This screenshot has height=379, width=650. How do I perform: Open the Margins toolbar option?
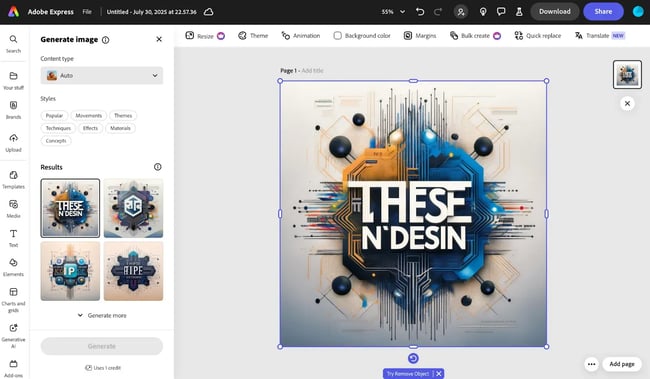420,36
